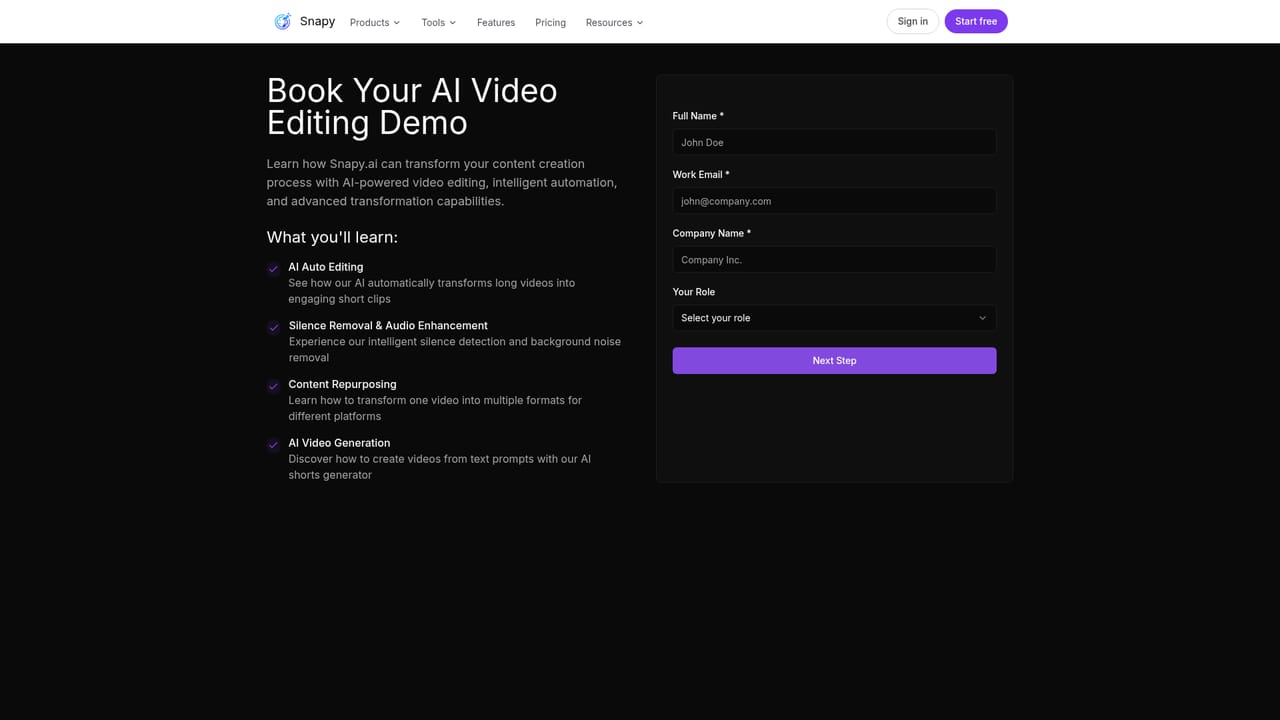
Task: Click the 'Content Repurposing' title text
Action: tap(342, 384)
